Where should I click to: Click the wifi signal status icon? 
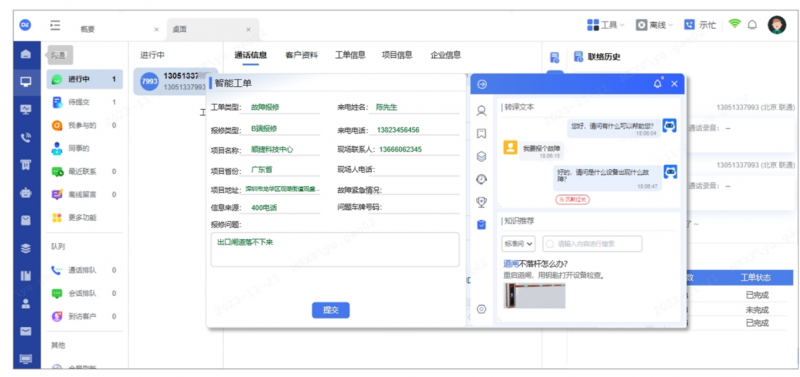point(735,24)
